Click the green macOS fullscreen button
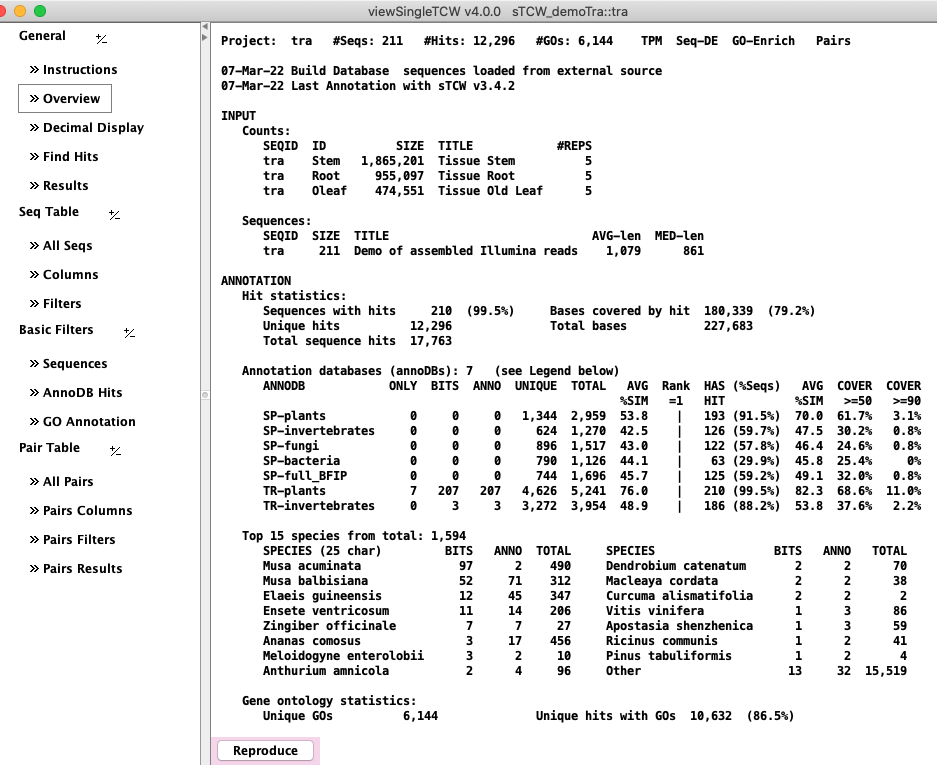The height and width of the screenshot is (765, 937). [40, 10]
